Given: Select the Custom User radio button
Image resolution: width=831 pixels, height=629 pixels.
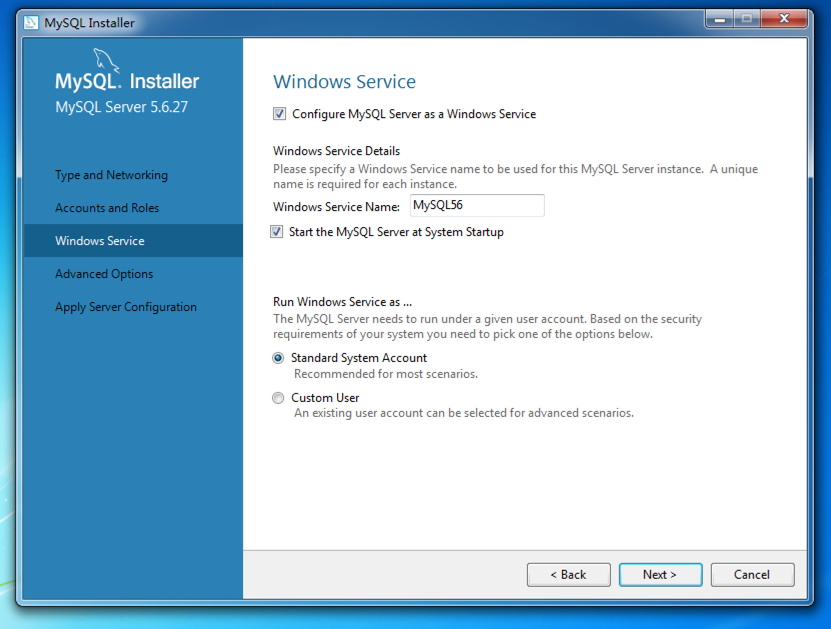Looking at the screenshot, I should (x=278, y=398).
